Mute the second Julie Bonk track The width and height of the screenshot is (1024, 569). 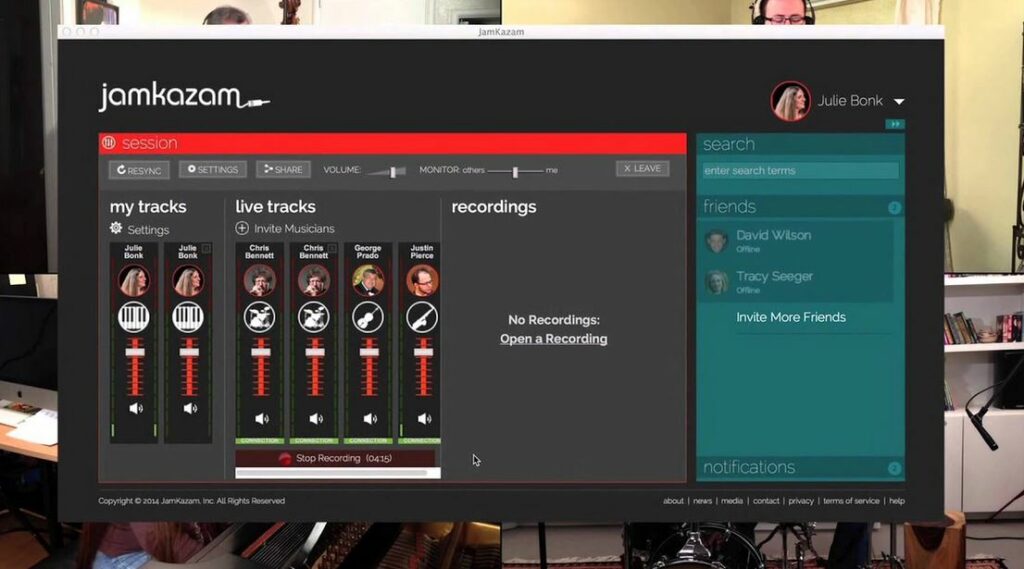point(190,408)
